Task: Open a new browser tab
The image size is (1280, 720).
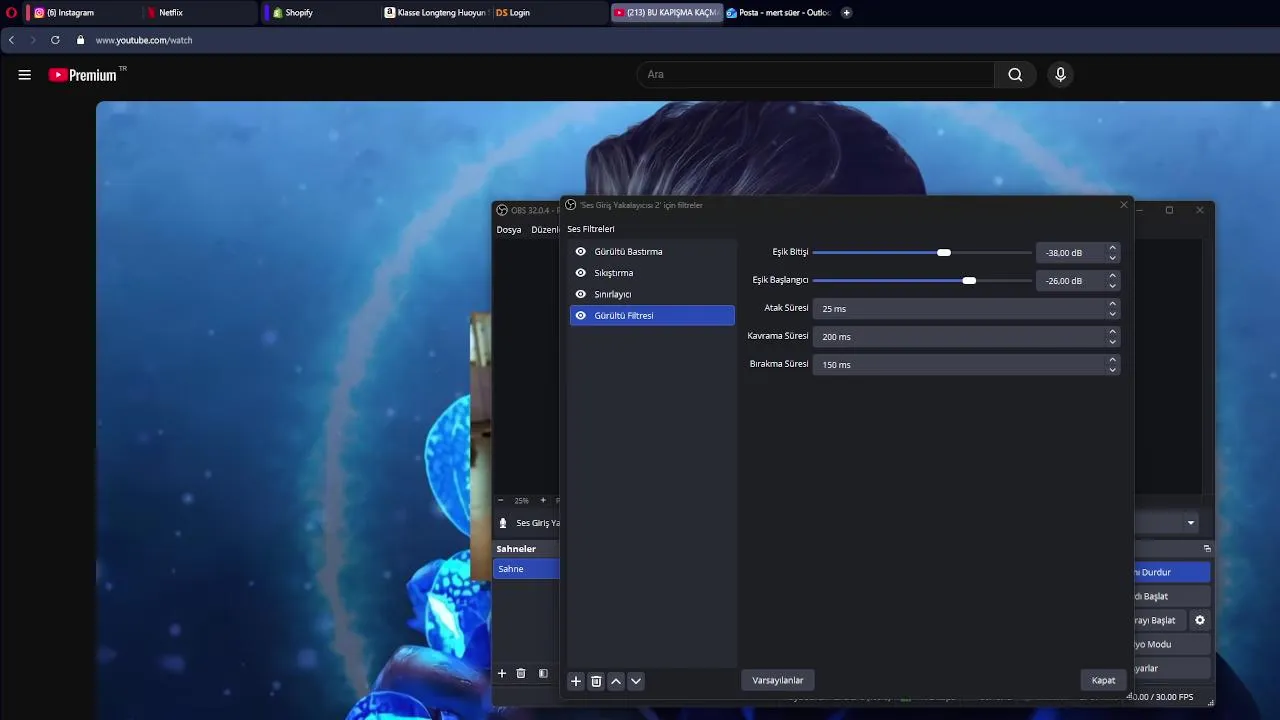Action: pyautogui.click(x=847, y=13)
